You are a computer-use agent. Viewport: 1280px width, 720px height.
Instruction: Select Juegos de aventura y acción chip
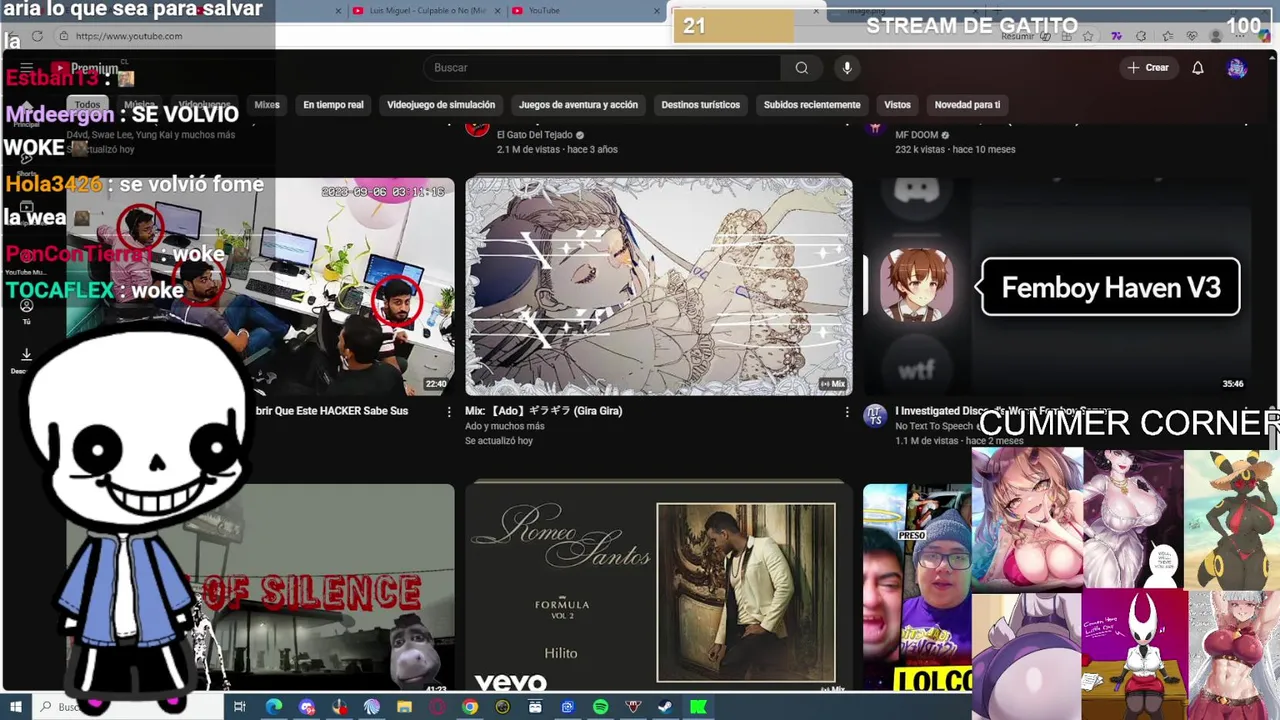[578, 105]
